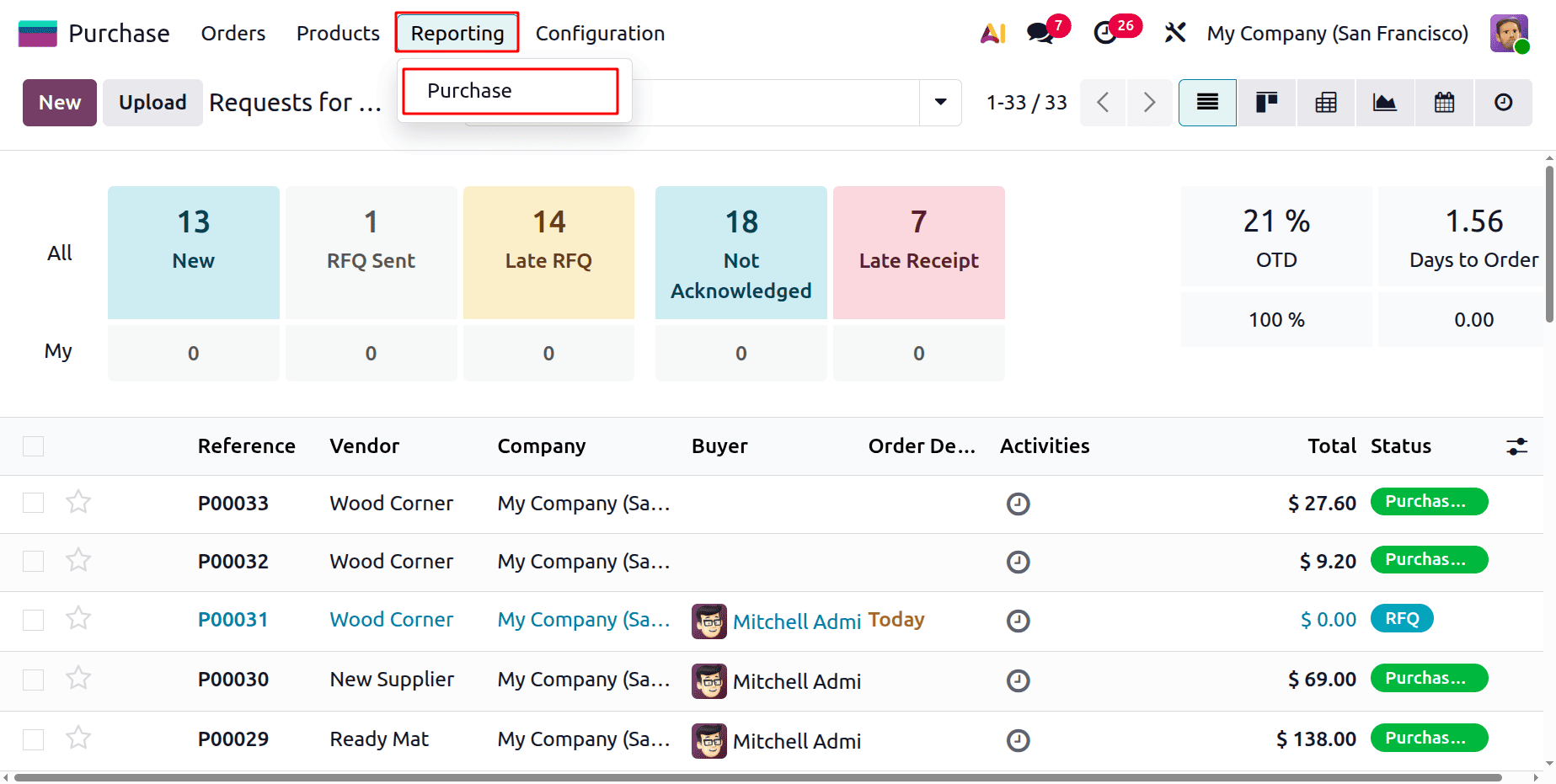The height and width of the screenshot is (784, 1556).
Task: Open purchase order P00031
Action: point(233,619)
